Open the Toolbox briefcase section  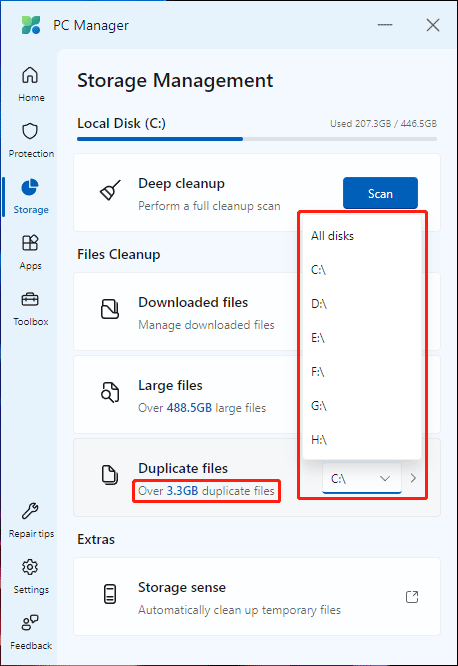pyautogui.click(x=30, y=308)
